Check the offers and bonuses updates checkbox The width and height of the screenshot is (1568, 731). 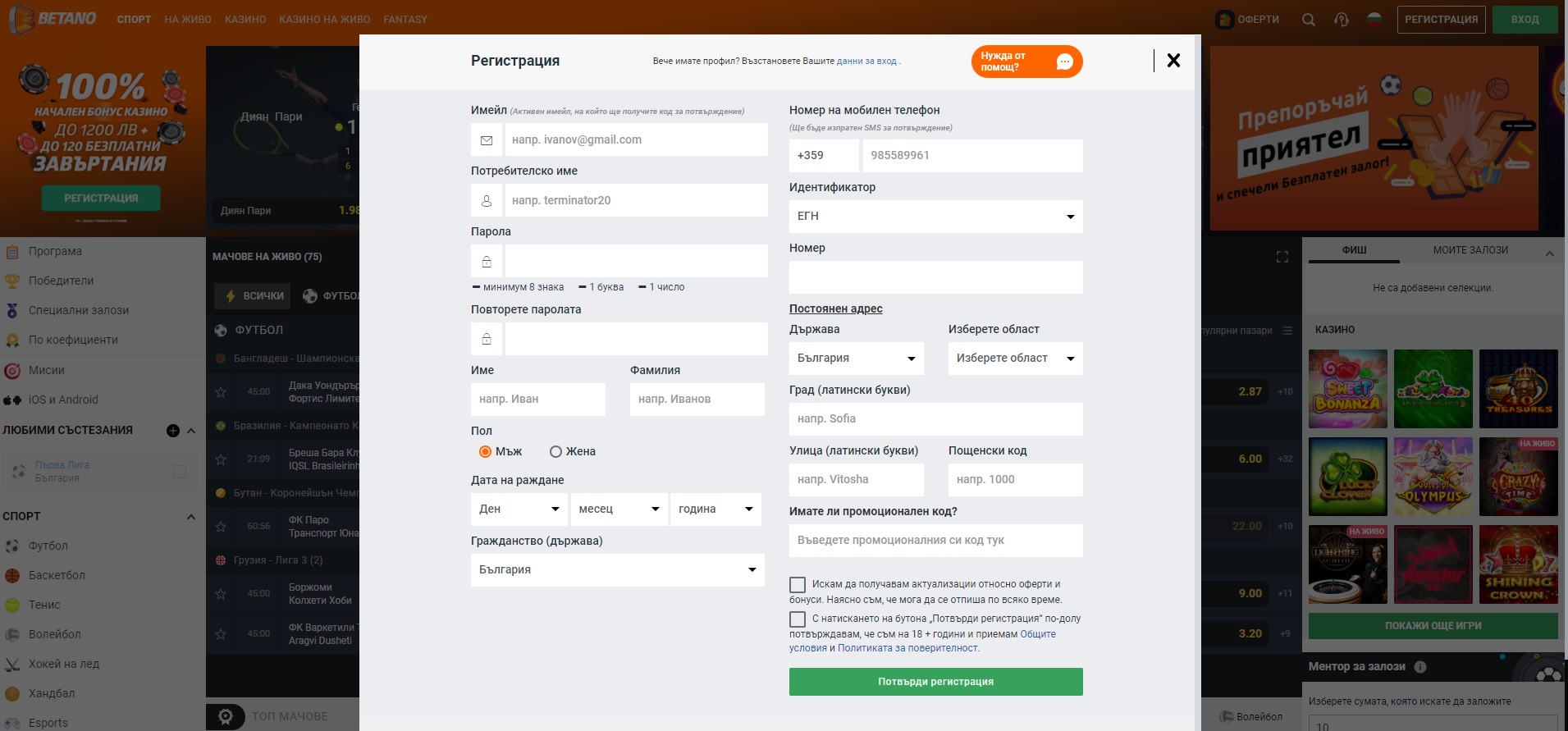click(798, 585)
